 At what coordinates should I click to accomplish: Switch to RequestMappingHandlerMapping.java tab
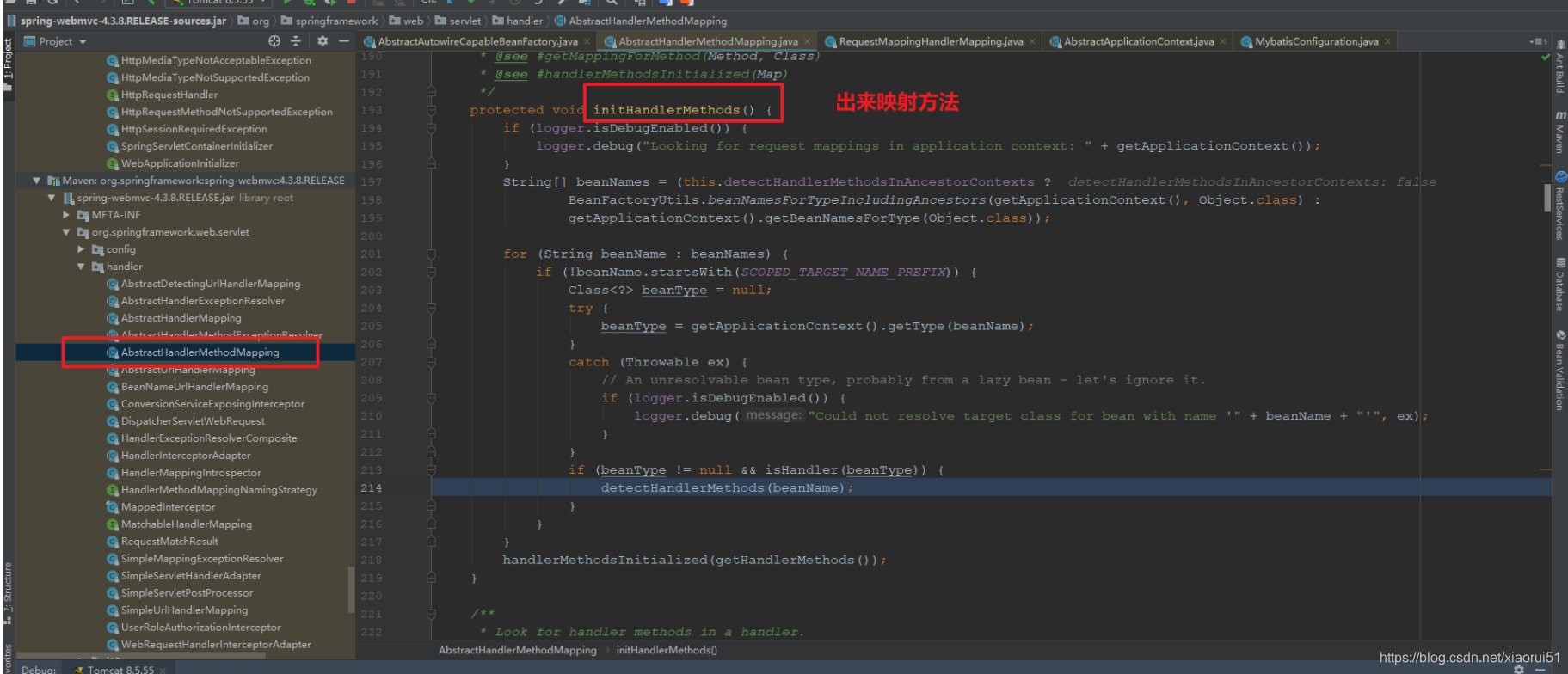click(x=931, y=41)
